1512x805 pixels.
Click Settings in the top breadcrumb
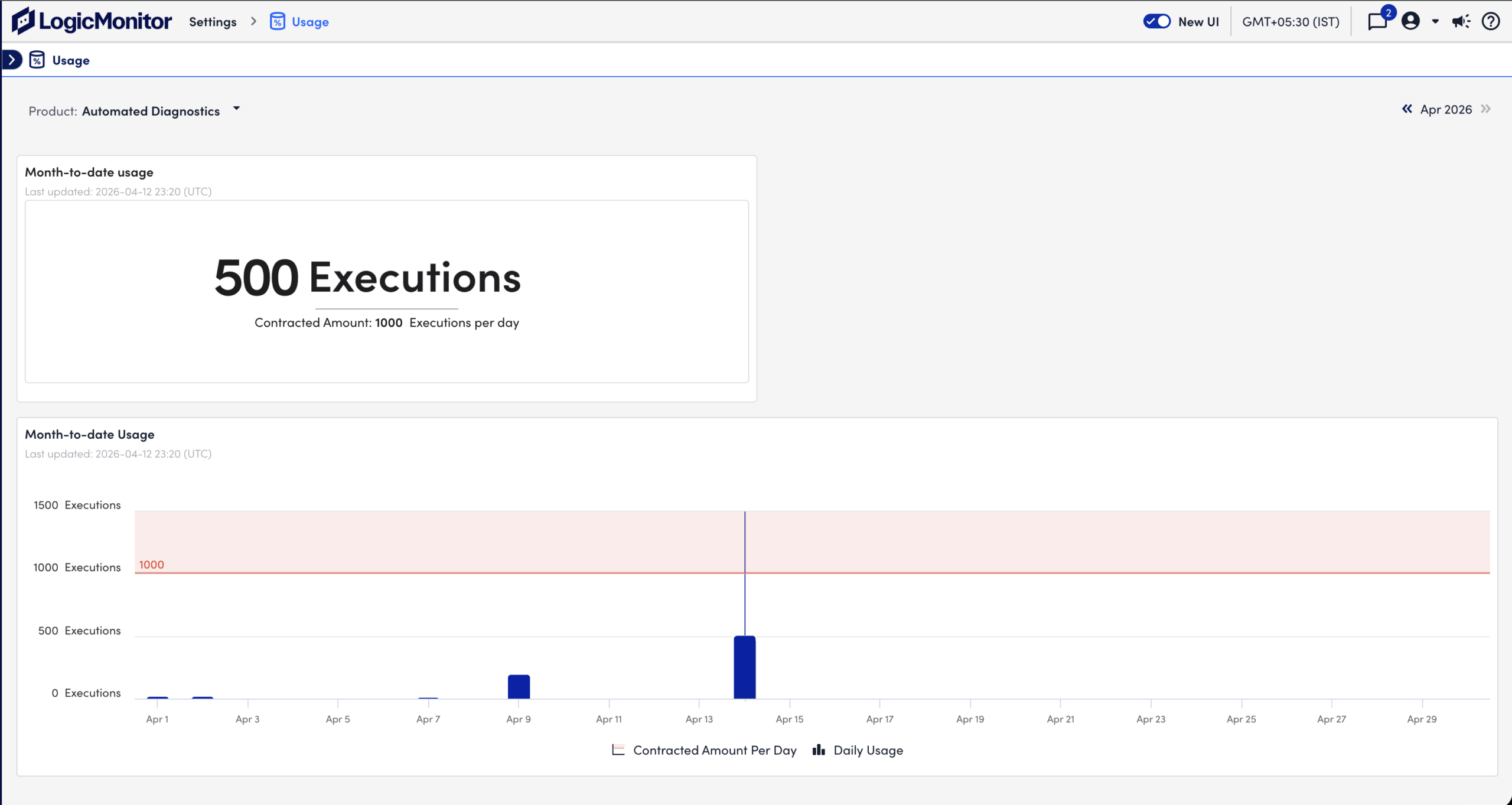point(212,21)
